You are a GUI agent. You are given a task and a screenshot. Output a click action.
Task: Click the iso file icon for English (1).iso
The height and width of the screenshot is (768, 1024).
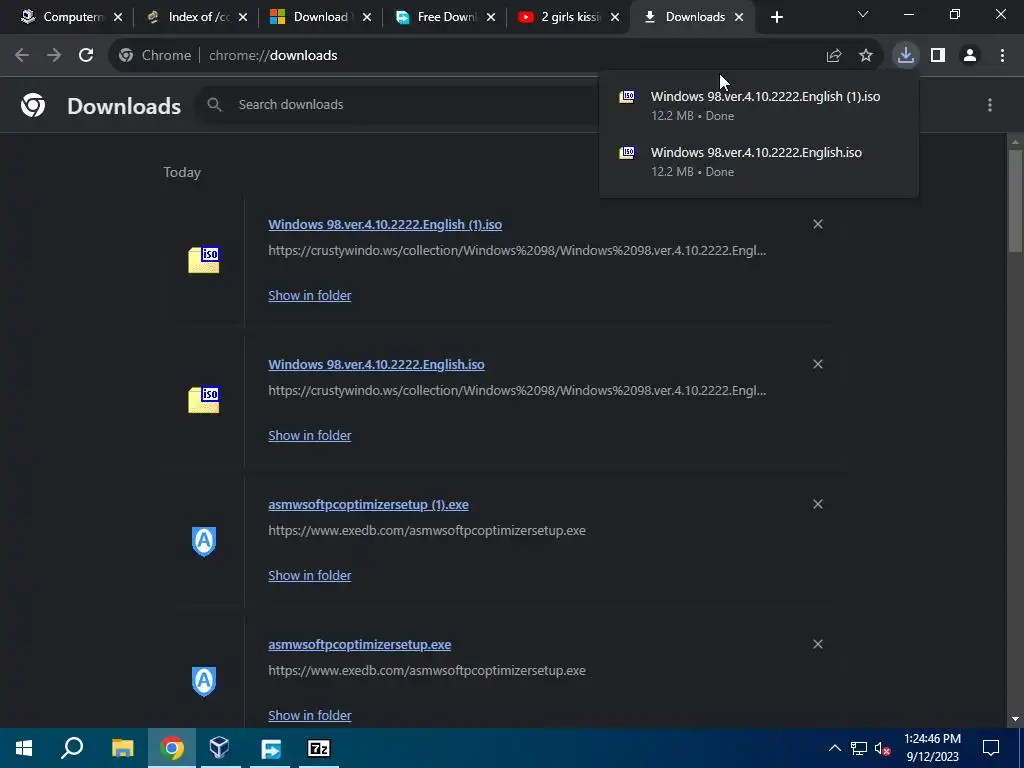(x=204, y=259)
